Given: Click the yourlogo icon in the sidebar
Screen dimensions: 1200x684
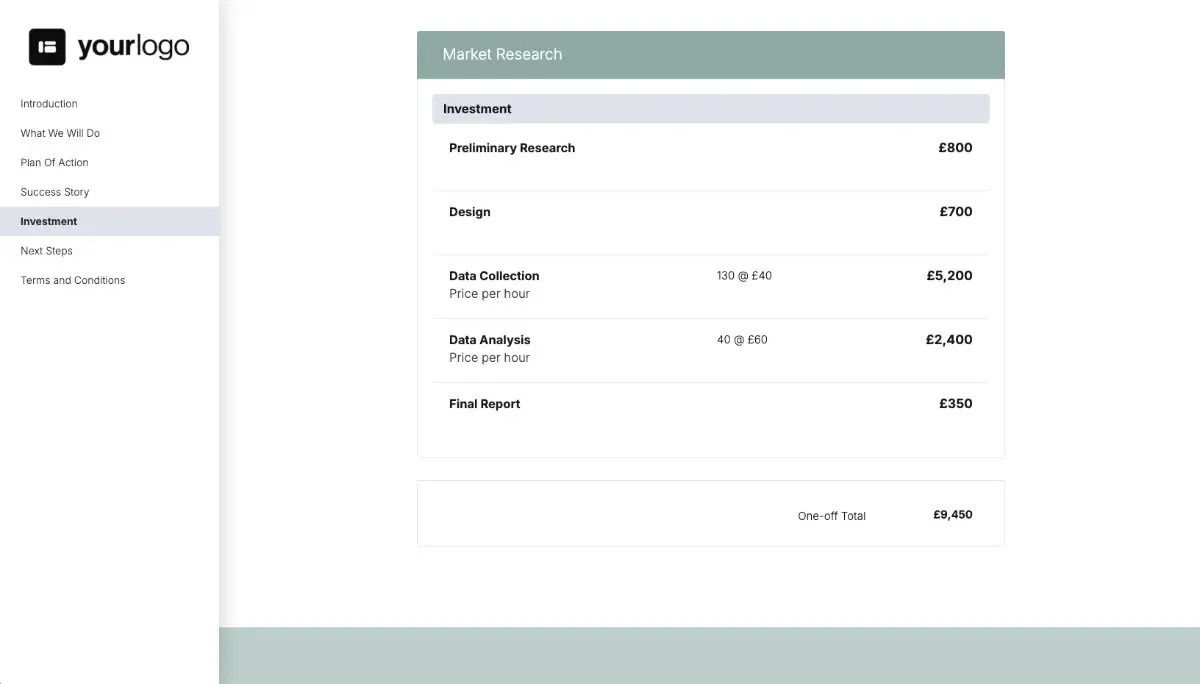Looking at the screenshot, I should coord(47,45).
